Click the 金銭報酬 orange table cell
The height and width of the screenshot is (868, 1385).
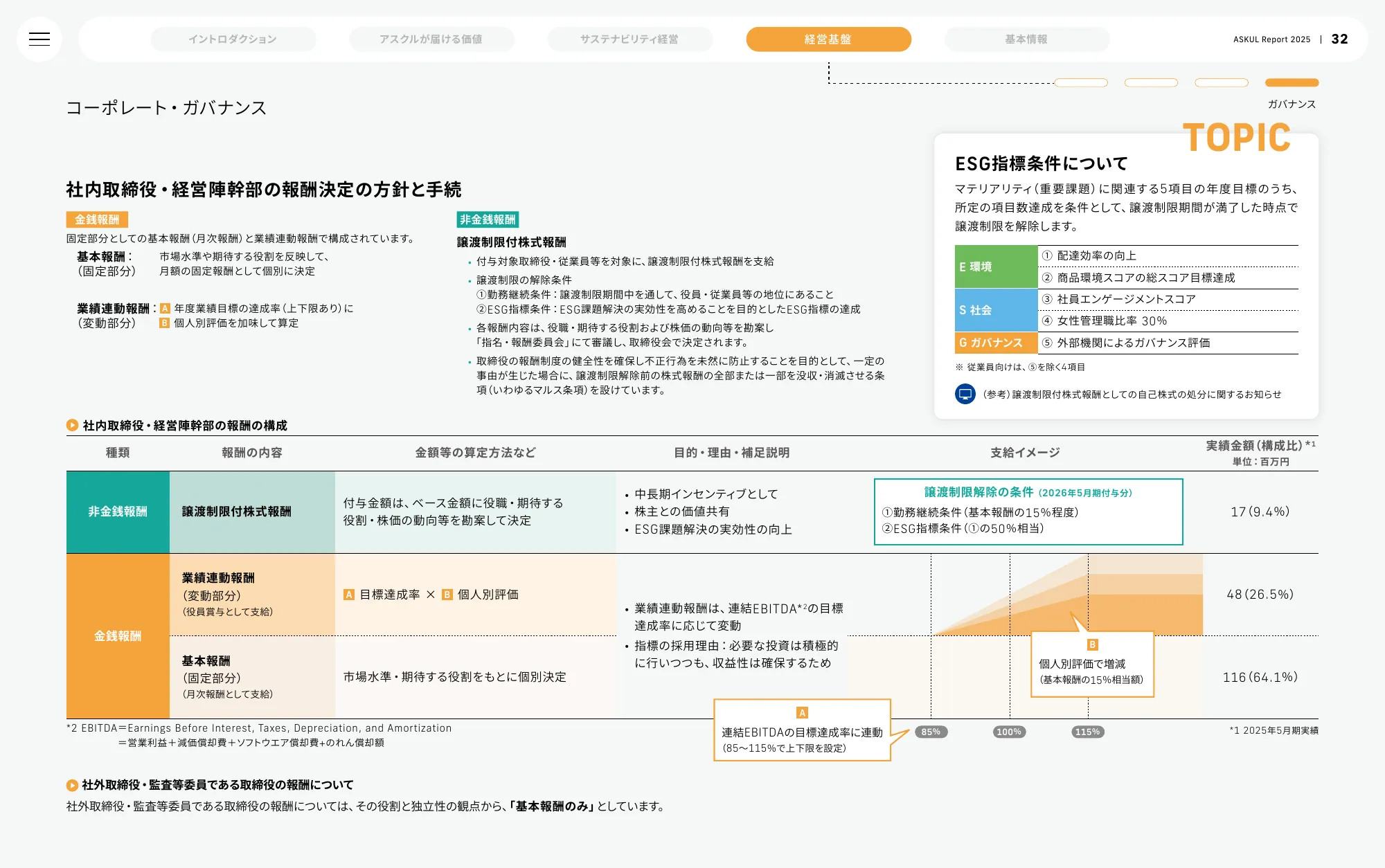pyautogui.click(x=118, y=635)
